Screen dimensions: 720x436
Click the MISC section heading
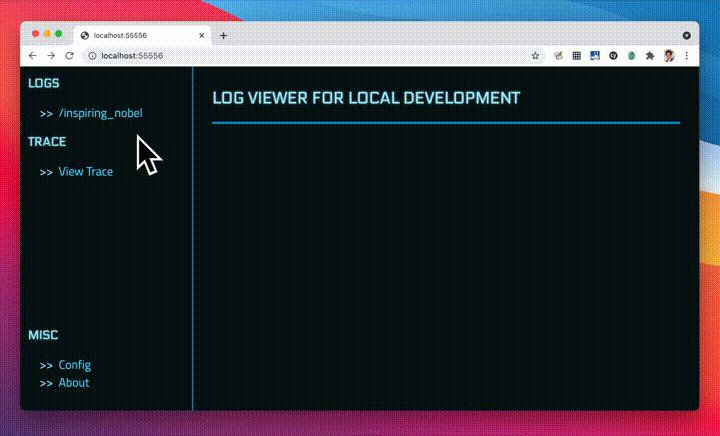point(43,335)
